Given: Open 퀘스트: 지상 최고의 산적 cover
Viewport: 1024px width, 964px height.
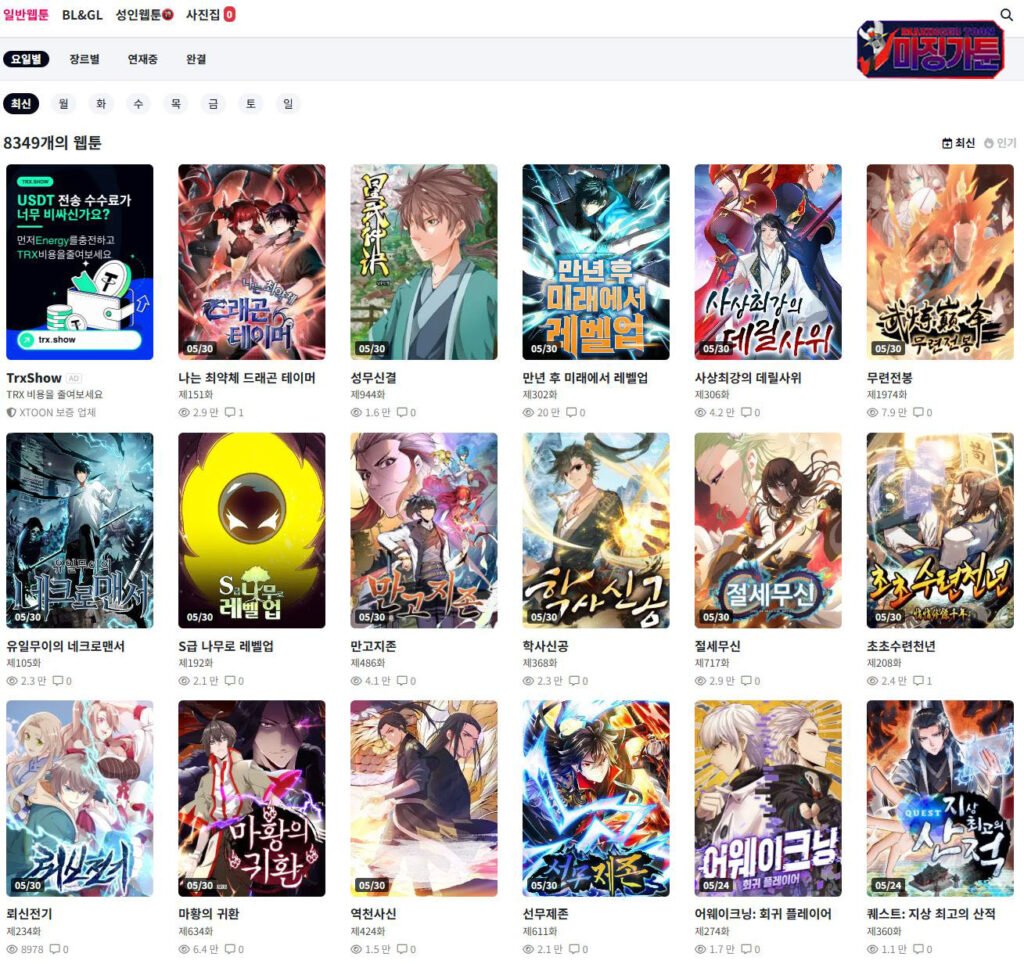Looking at the screenshot, I should pos(940,798).
